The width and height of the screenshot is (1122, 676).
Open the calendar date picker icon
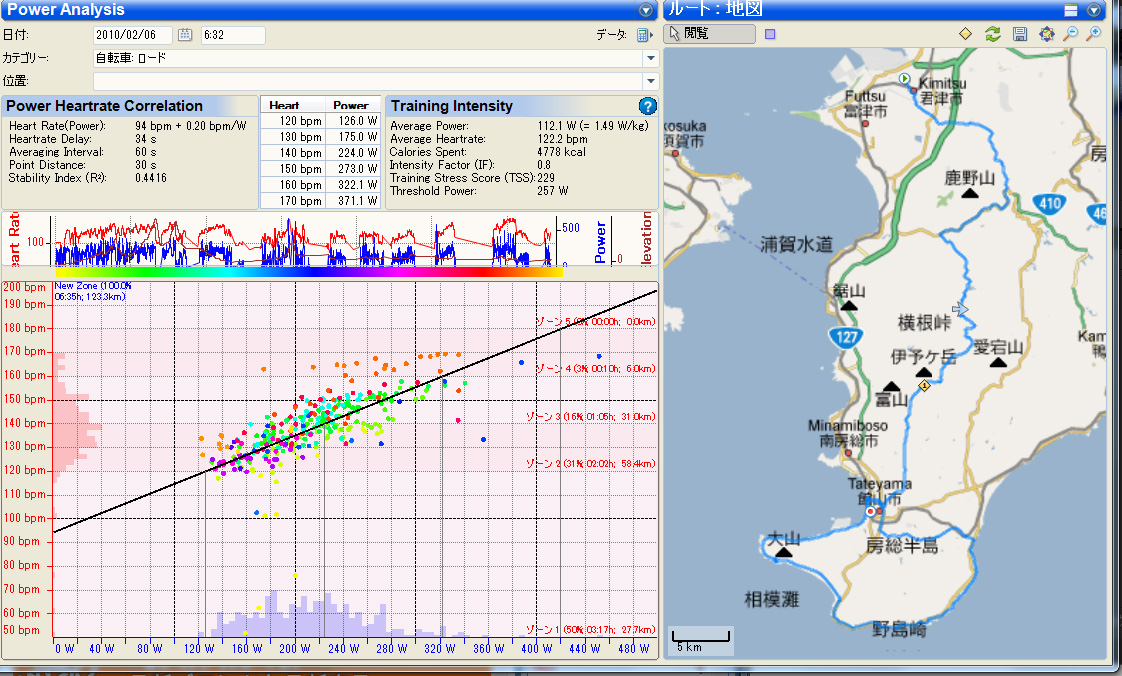(185, 35)
